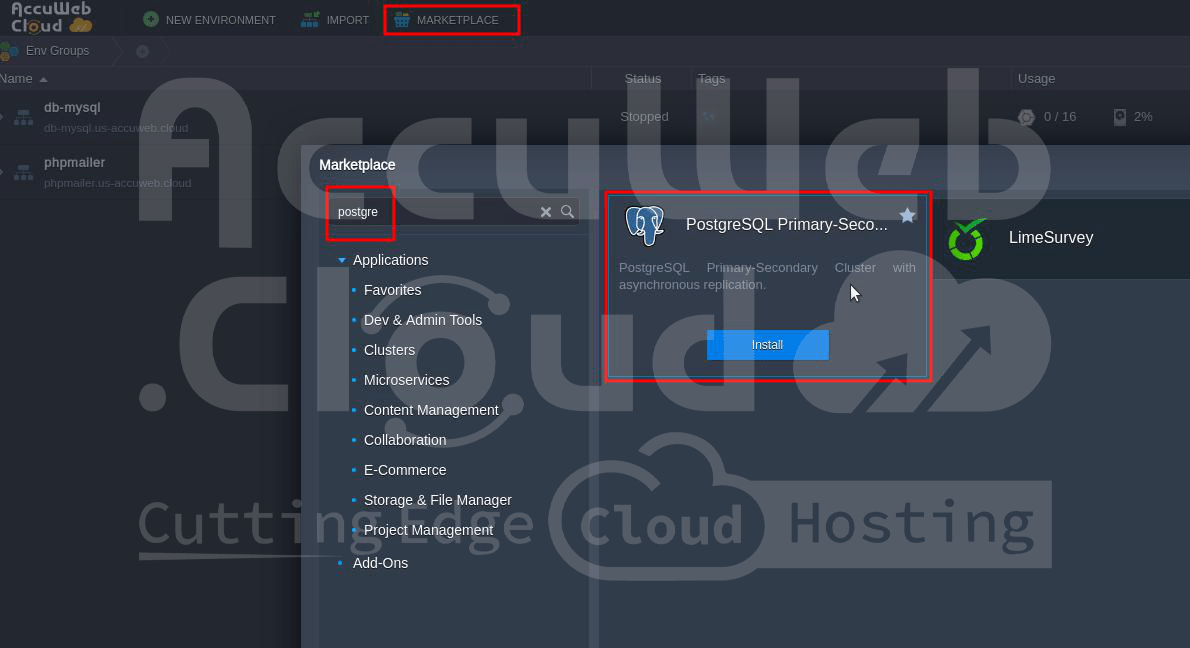The height and width of the screenshot is (648, 1190).
Task: Open Env Groups breadcrumb
Action: pos(57,51)
